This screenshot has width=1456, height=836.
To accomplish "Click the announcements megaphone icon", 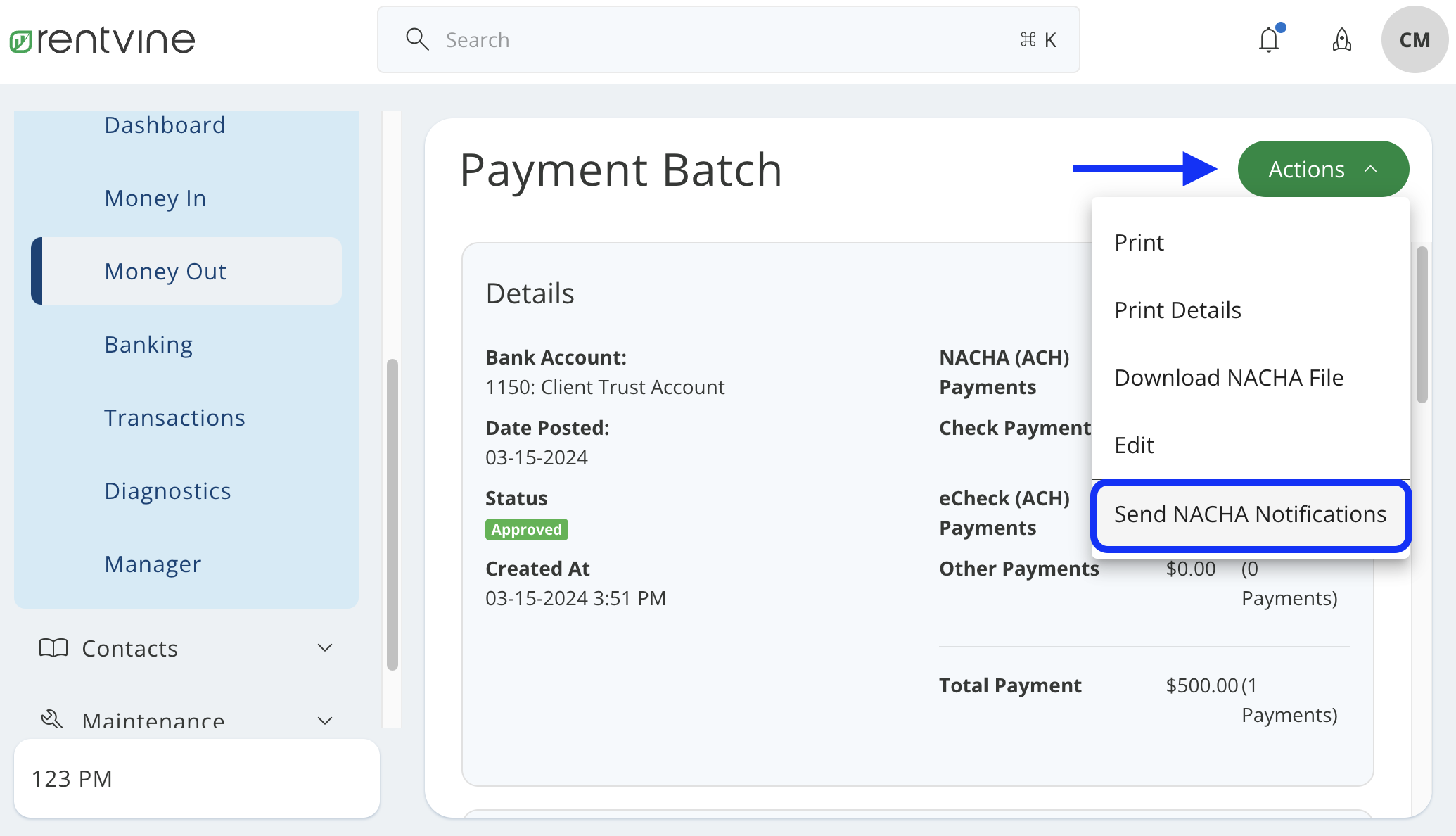I will [x=1342, y=40].
